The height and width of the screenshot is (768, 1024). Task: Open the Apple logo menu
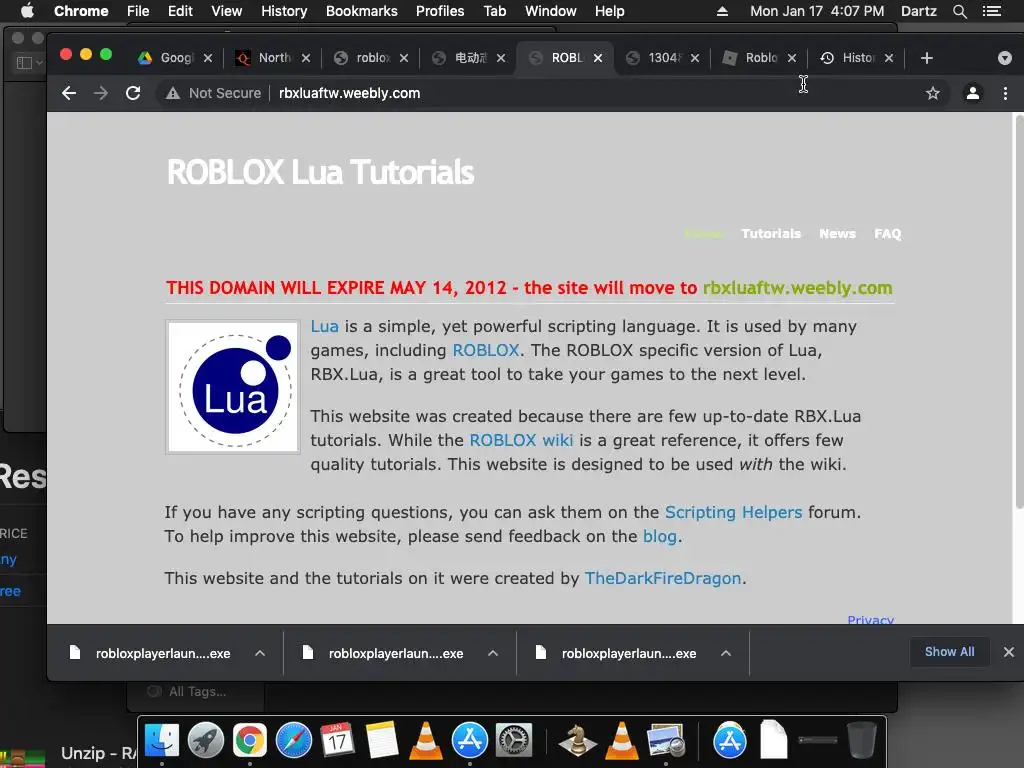(27, 11)
